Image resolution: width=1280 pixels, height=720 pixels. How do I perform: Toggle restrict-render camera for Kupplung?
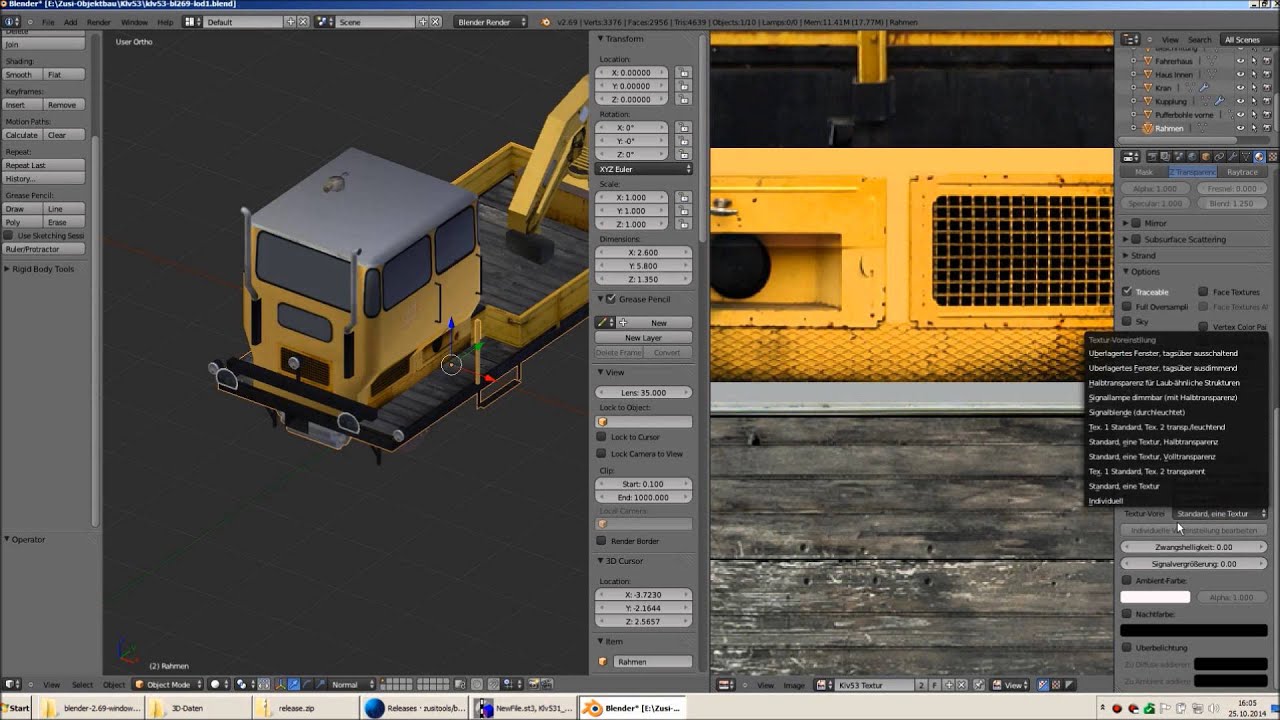click(x=1266, y=101)
